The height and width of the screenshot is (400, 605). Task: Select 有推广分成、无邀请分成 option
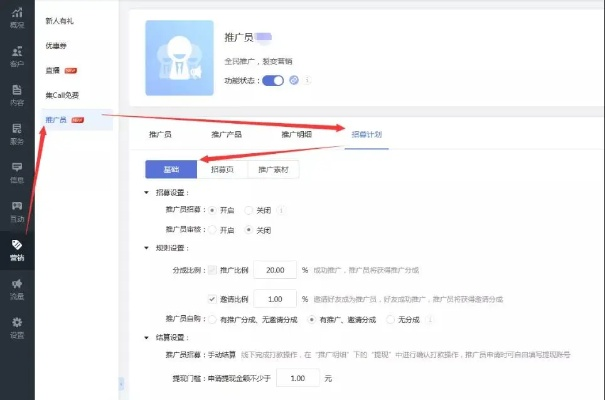pos(212,319)
